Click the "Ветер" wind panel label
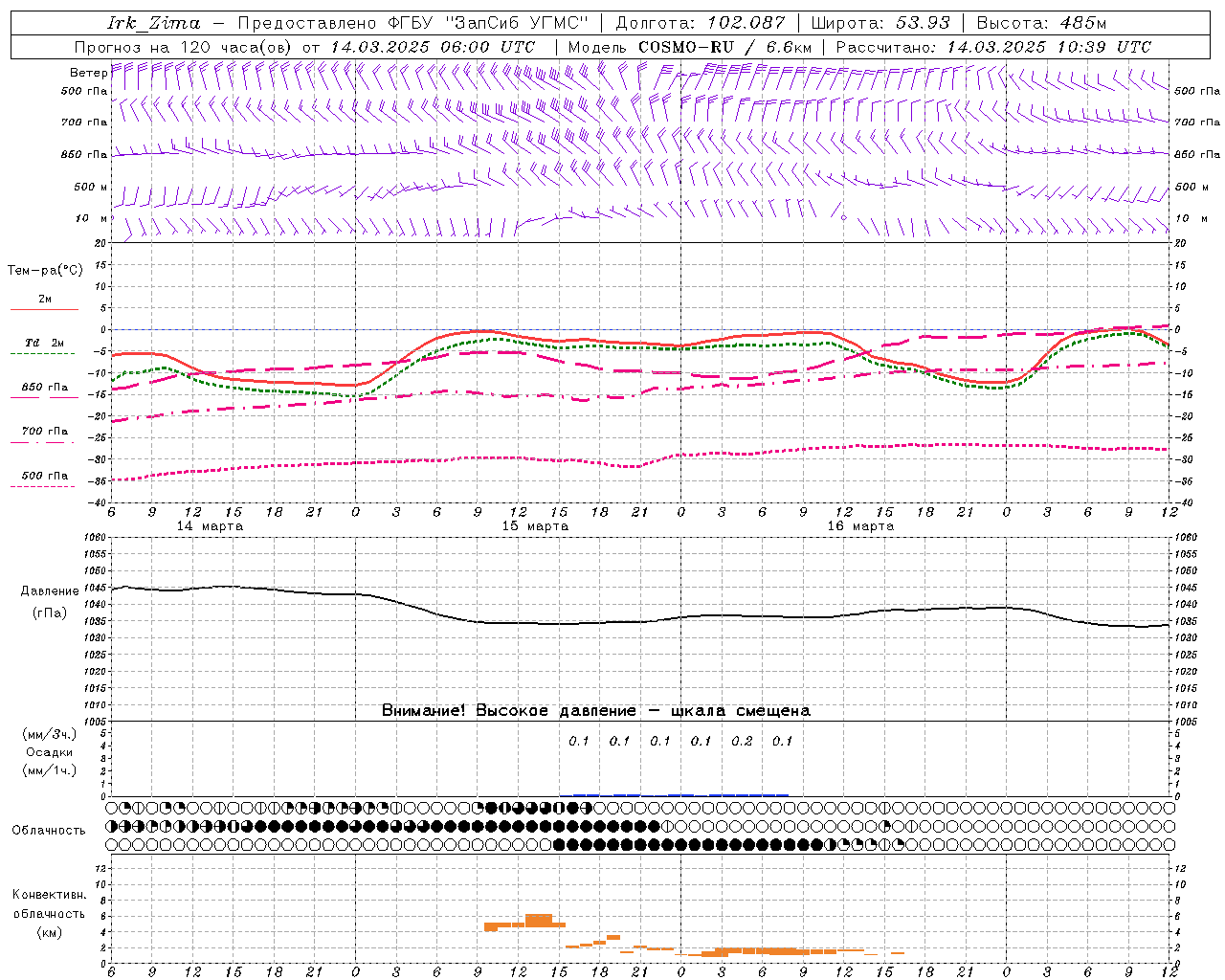Viewport: 1225px width, 980px height. tap(88, 73)
